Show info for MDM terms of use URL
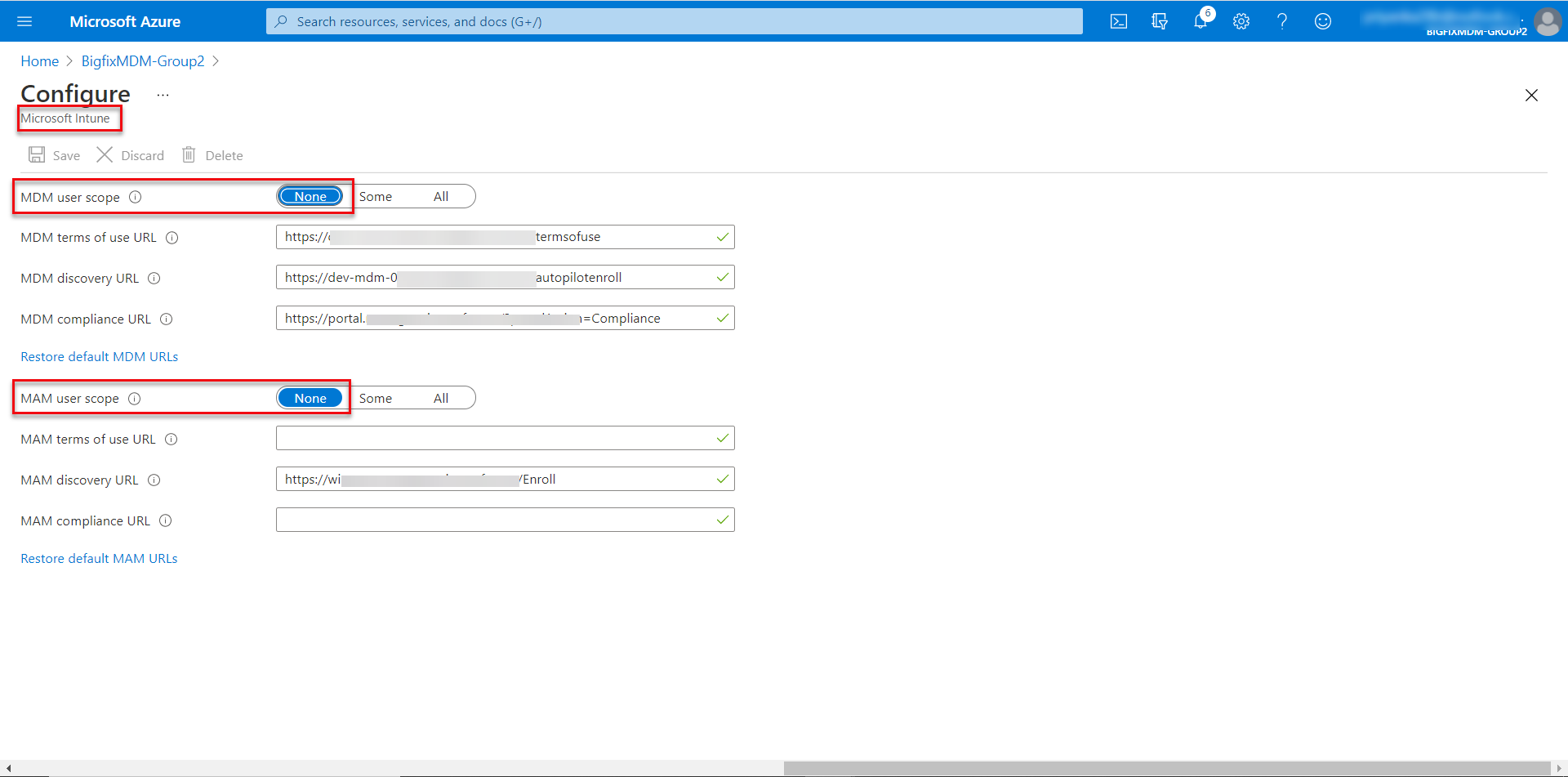The width and height of the screenshot is (1568, 777). 172,238
